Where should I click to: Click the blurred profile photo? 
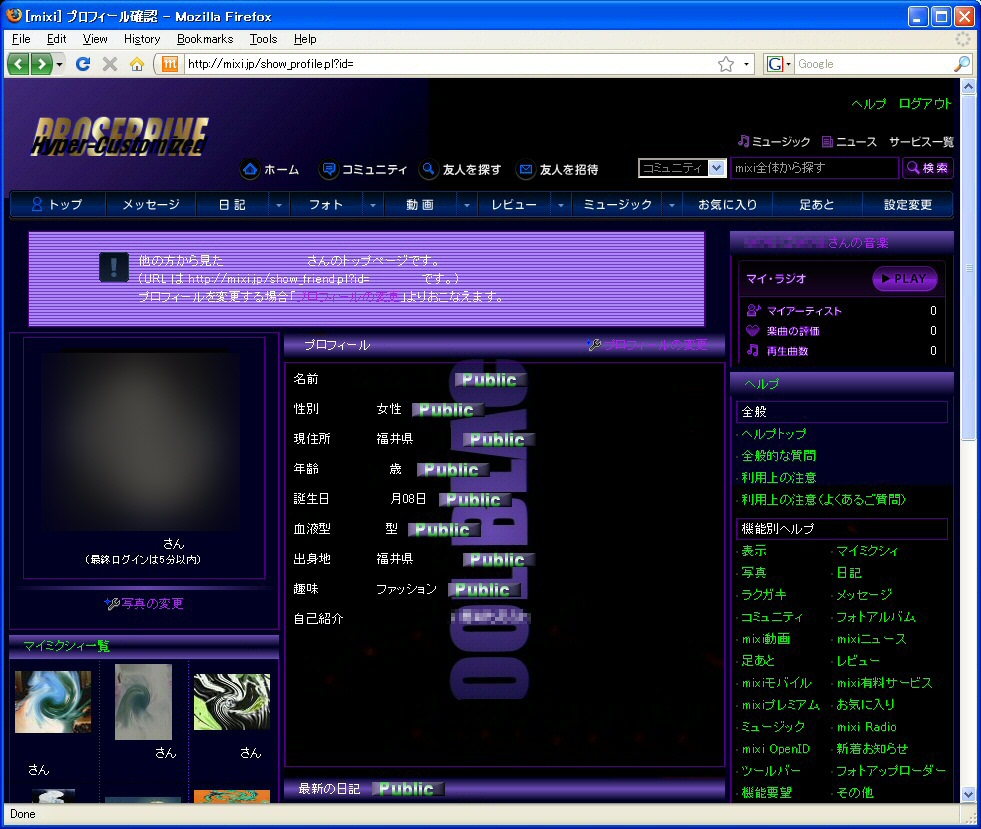[x=142, y=441]
